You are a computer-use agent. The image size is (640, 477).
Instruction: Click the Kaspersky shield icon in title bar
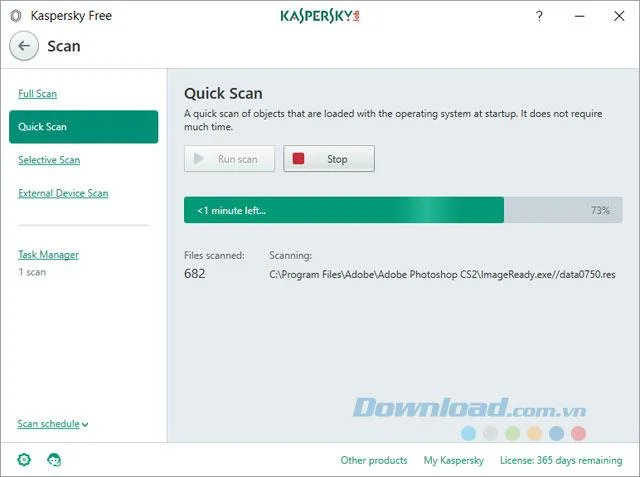(x=16, y=16)
